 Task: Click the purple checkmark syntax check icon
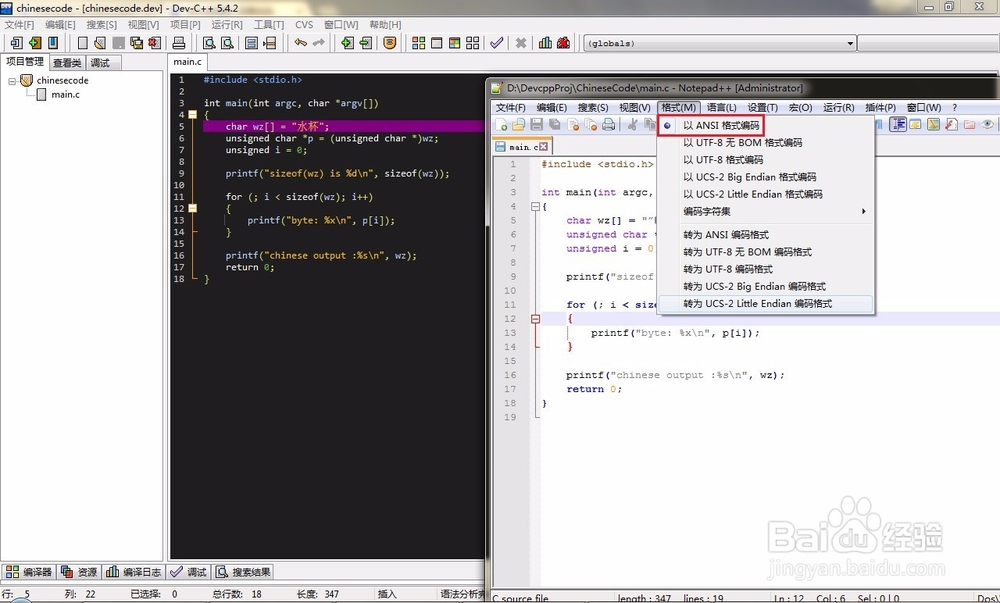point(496,43)
